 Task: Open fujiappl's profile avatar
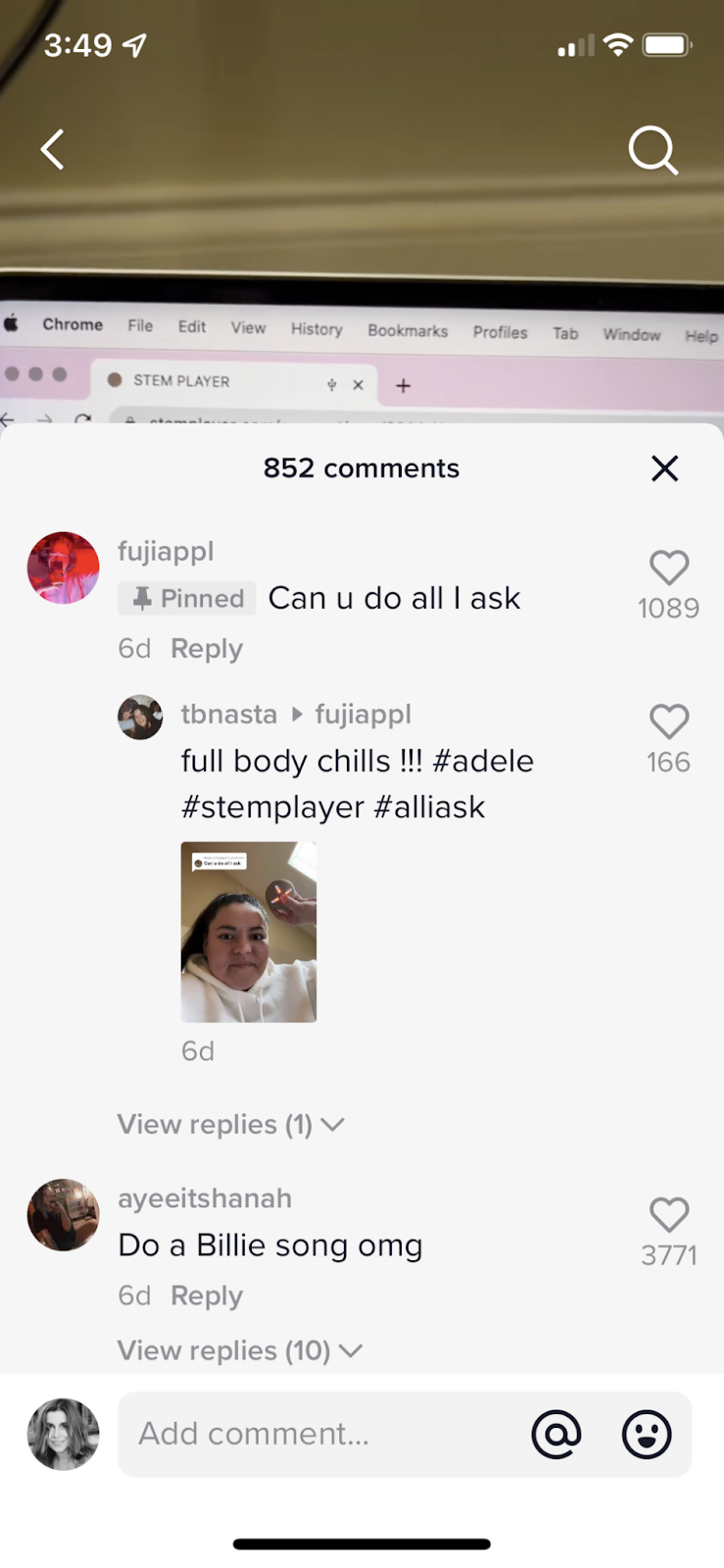click(63, 567)
